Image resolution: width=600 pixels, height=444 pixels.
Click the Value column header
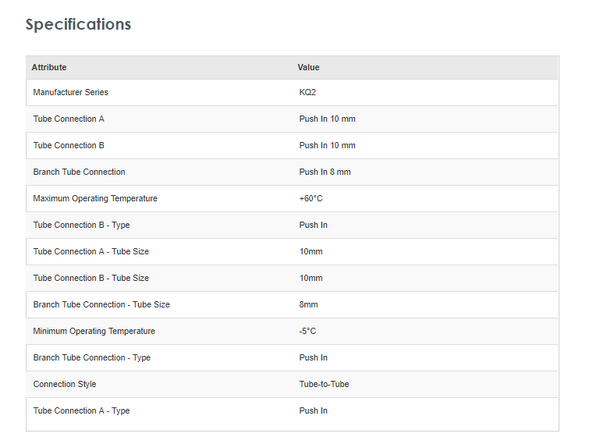point(309,67)
